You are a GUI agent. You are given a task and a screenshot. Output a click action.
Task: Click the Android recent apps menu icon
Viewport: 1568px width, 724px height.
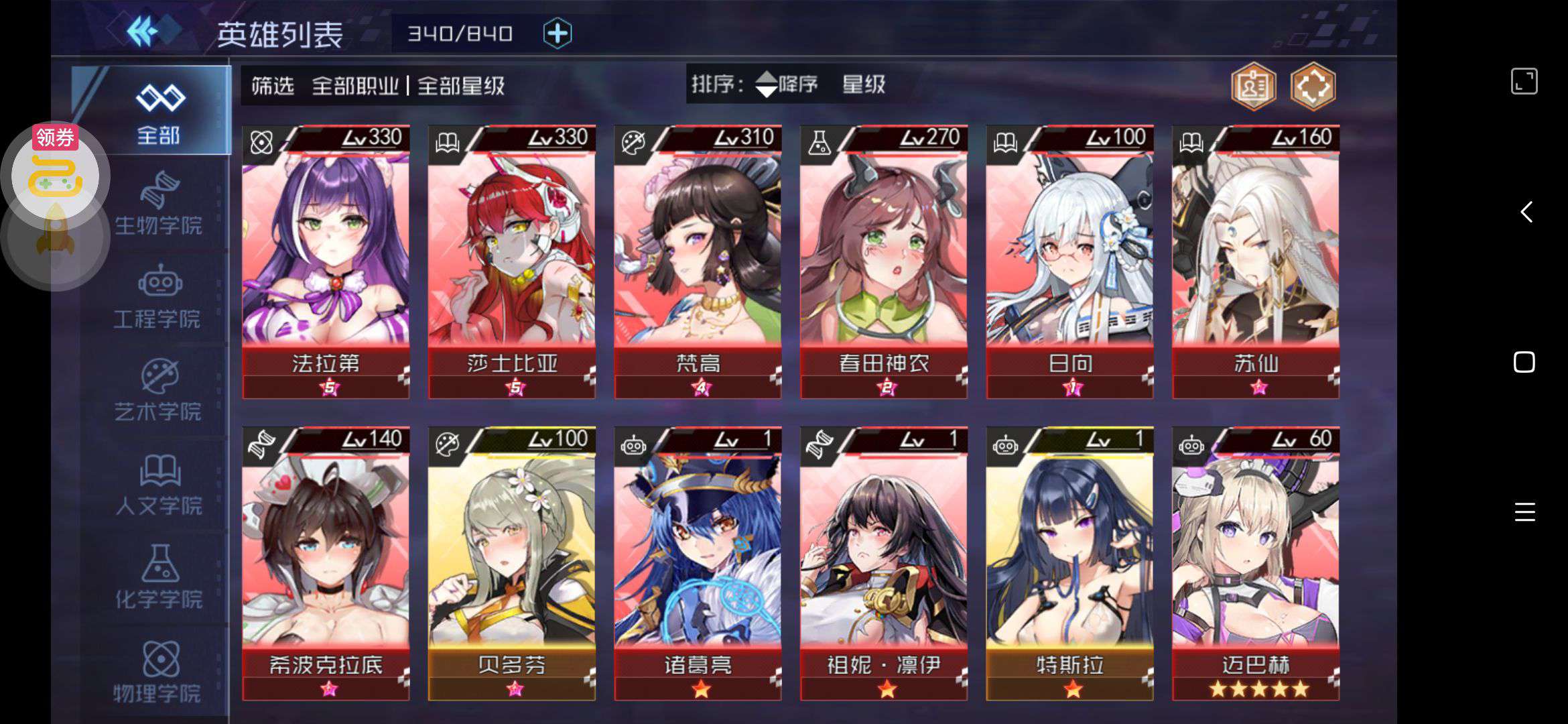(x=1524, y=512)
